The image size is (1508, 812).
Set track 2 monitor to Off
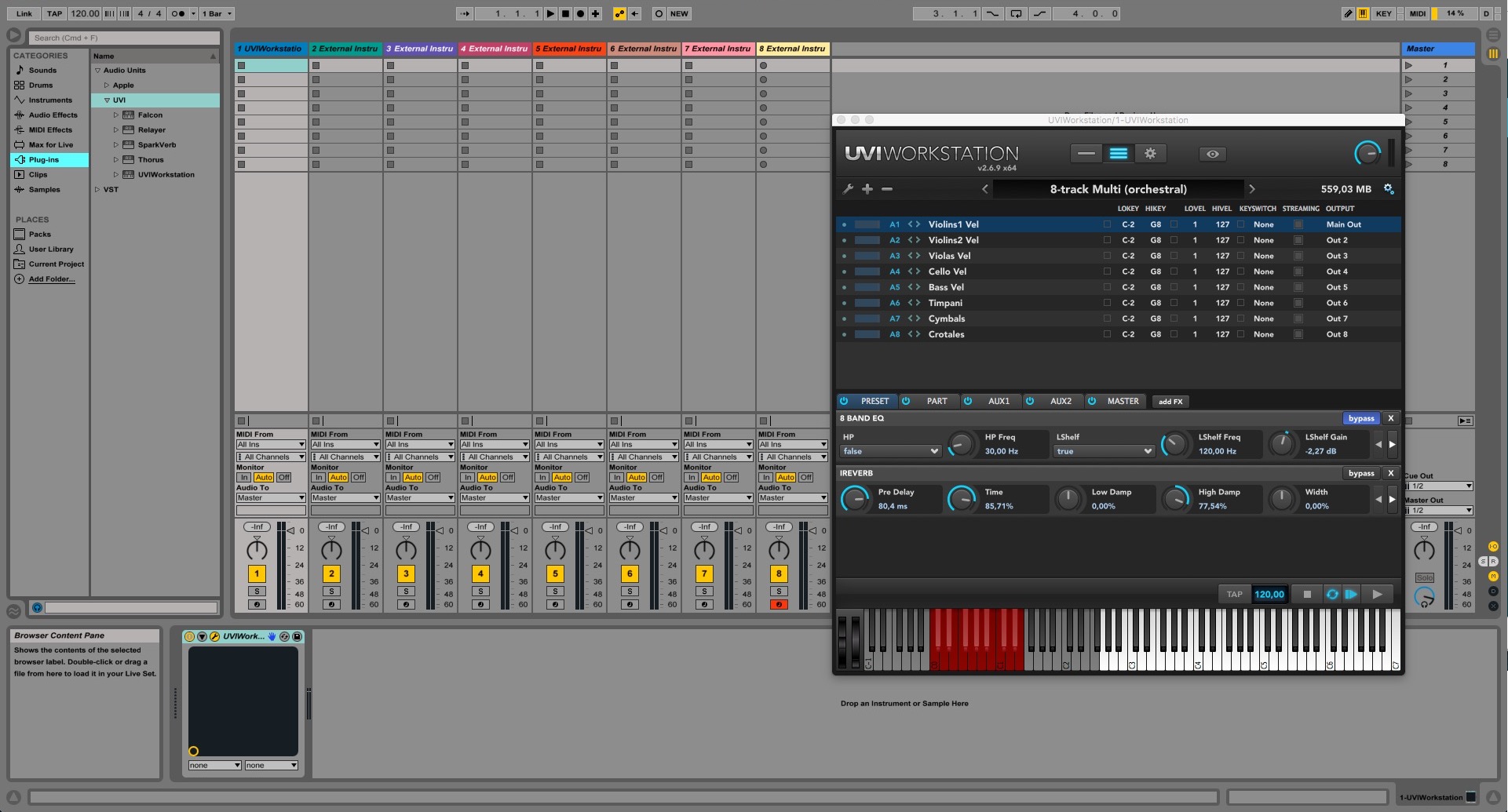tap(358, 477)
